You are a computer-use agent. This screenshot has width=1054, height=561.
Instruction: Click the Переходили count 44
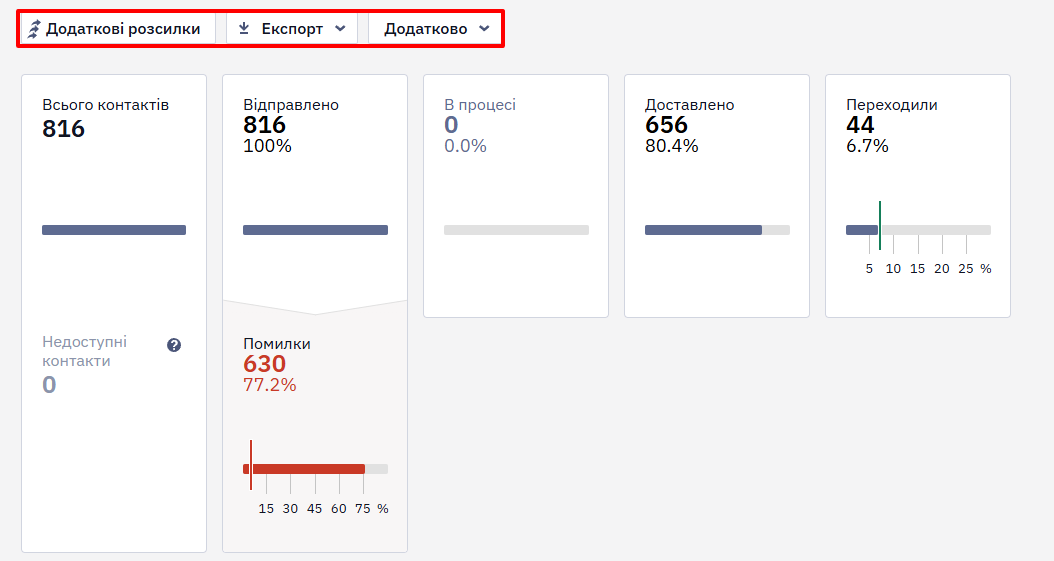click(860, 124)
